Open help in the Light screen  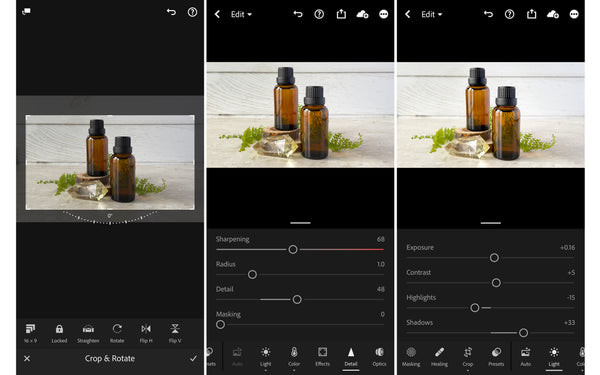point(509,14)
